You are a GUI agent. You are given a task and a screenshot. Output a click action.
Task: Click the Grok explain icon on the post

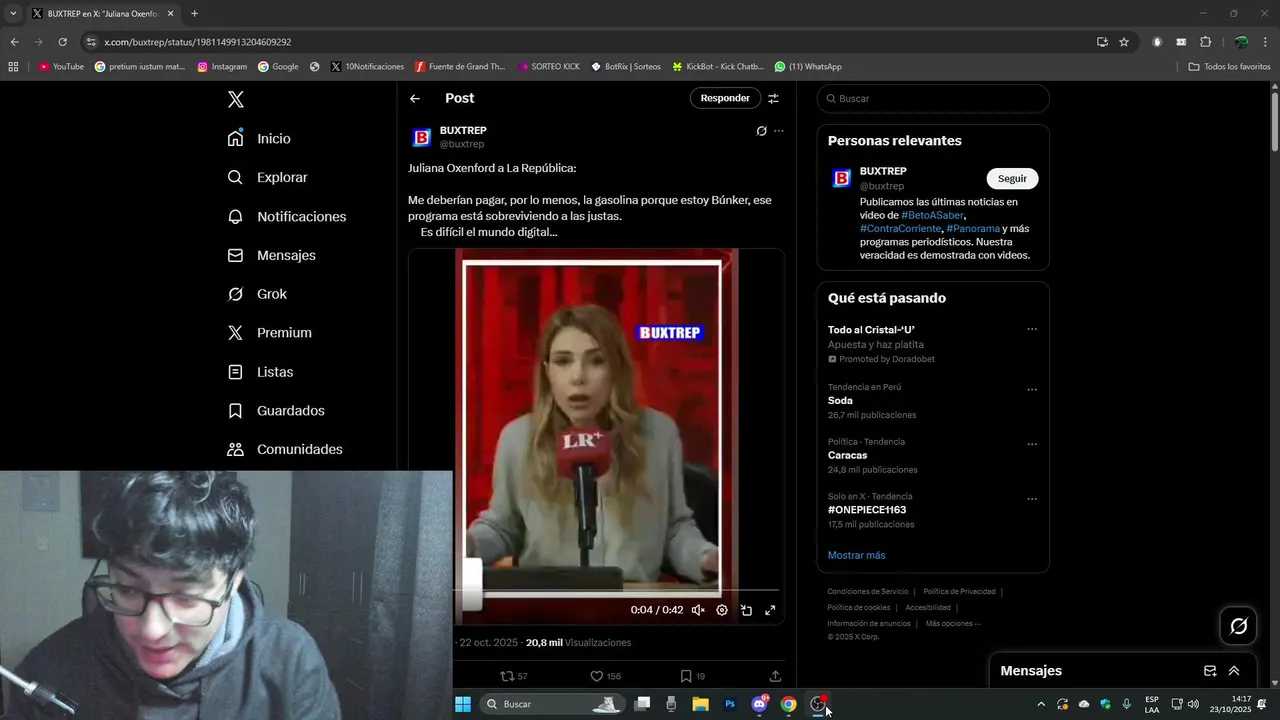click(x=761, y=131)
